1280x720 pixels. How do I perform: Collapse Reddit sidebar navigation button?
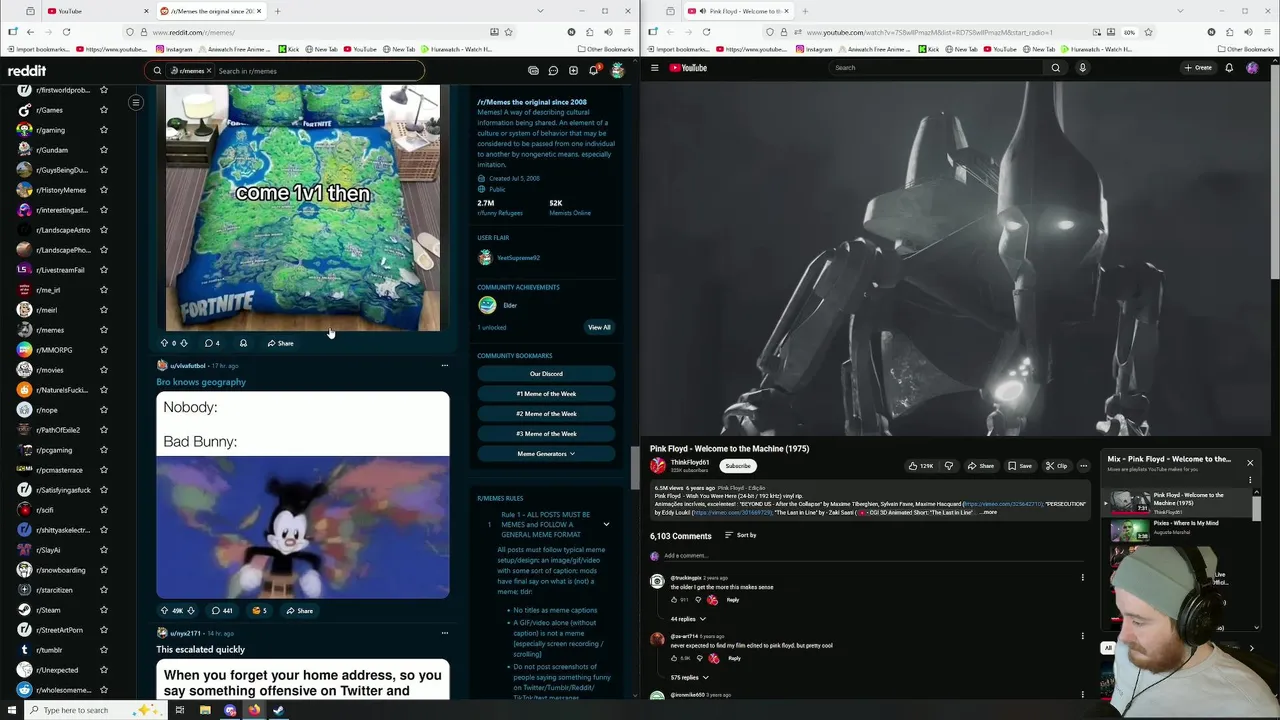(x=136, y=102)
